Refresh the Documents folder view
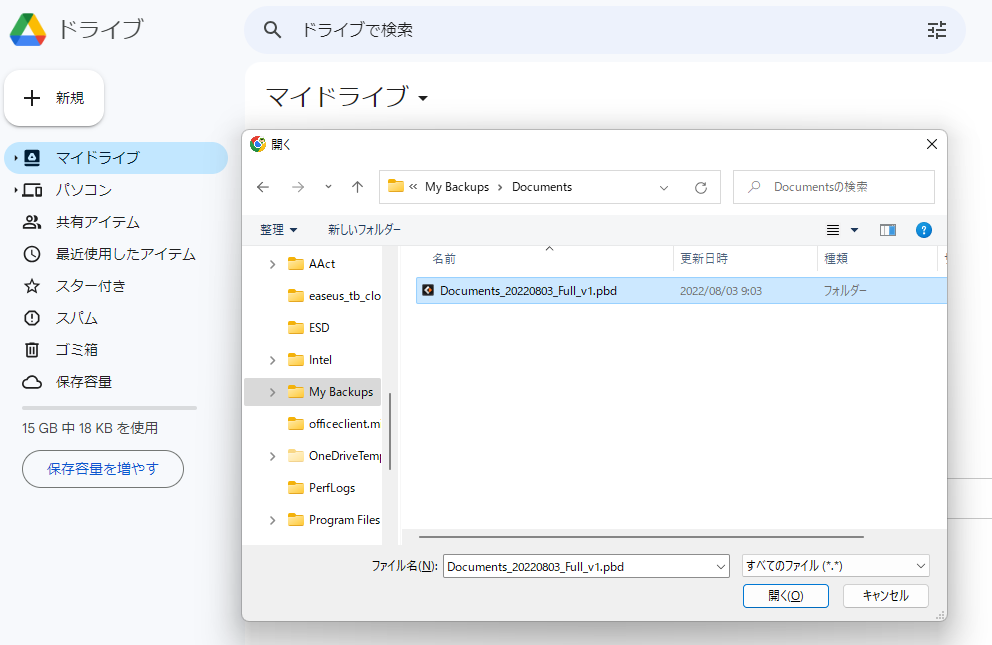Screen dimensions: 992x645 click(700, 186)
